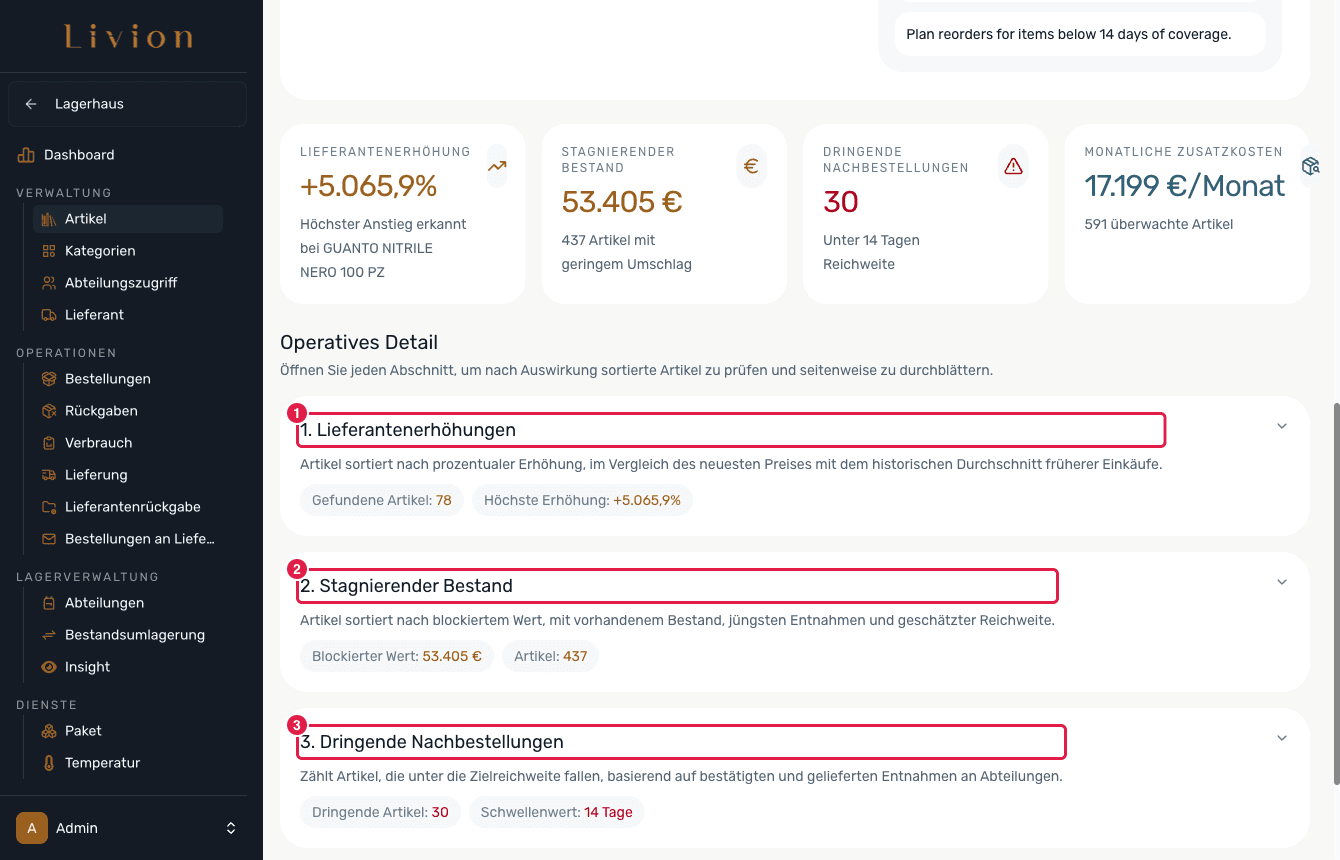Open the Lieferant page
Screen dimensions: 1340x860
coord(128,315)
